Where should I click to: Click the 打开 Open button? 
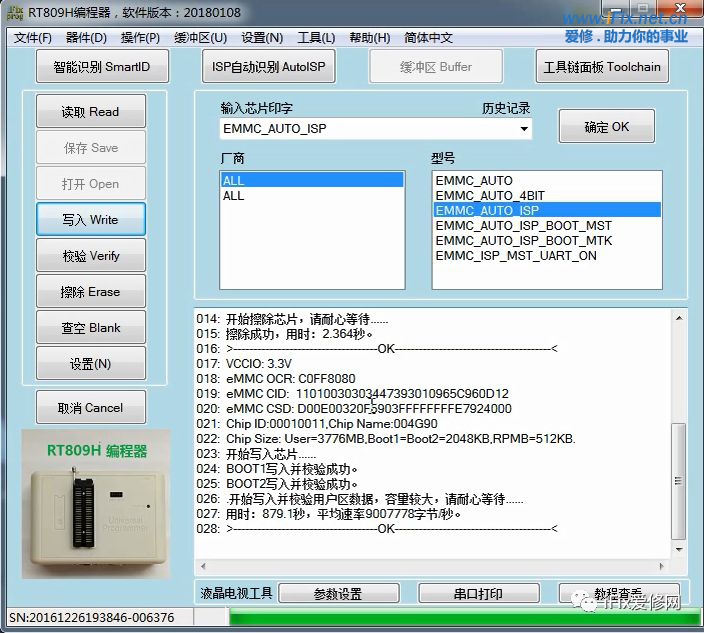pos(91,184)
